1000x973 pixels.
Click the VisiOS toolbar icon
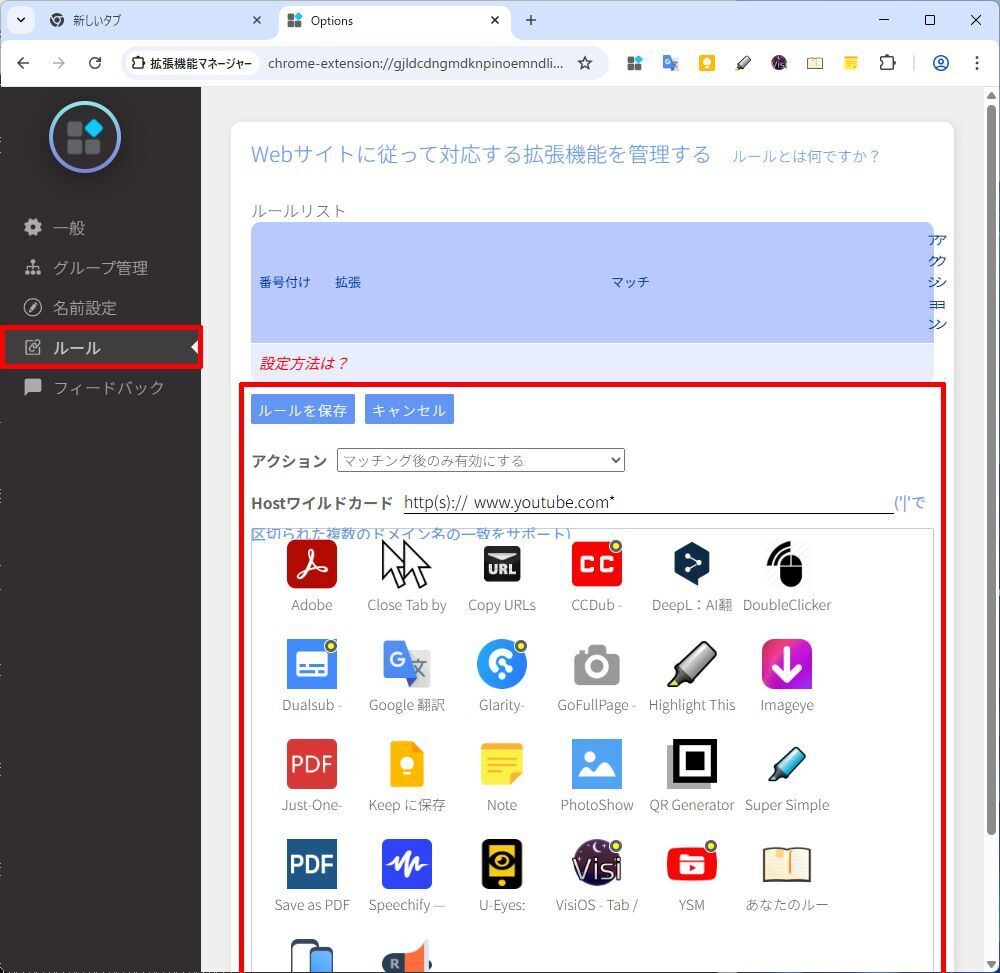(779, 63)
